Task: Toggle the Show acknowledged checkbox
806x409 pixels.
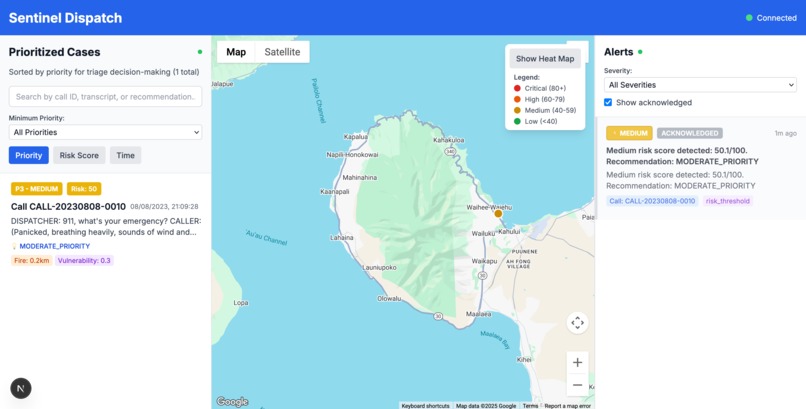Action: point(608,102)
